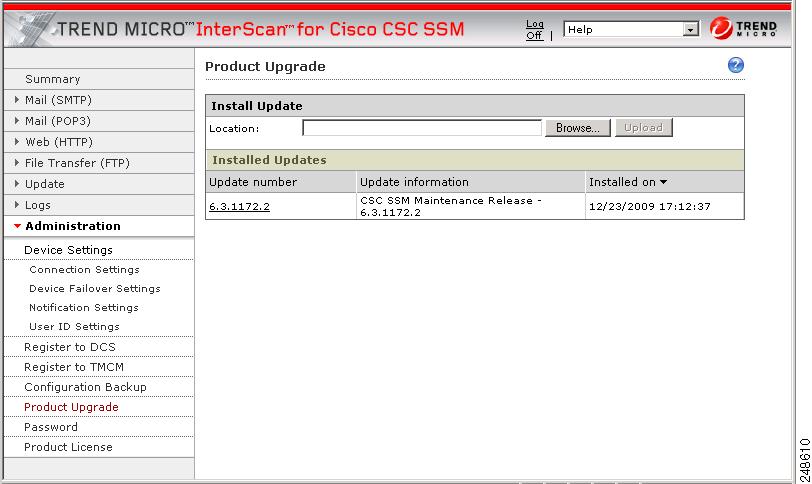This screenshot has height=484, width=812.
Task: Open the blue help question mark icon
Action: click(x=735, y=65)
